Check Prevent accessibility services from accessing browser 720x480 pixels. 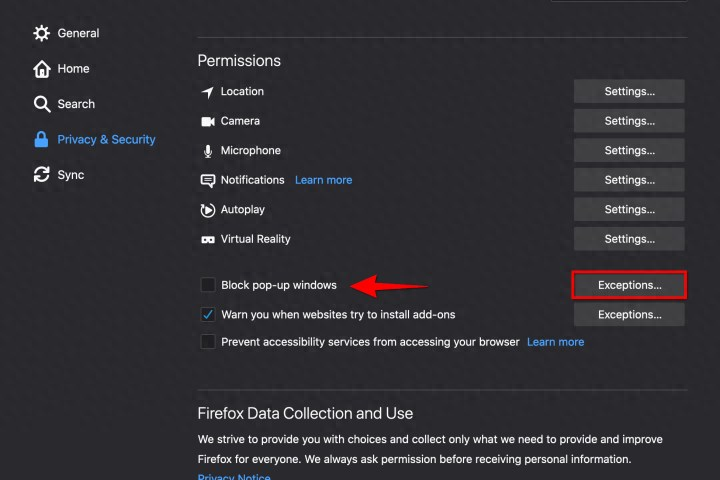click(x=208, y=342)
